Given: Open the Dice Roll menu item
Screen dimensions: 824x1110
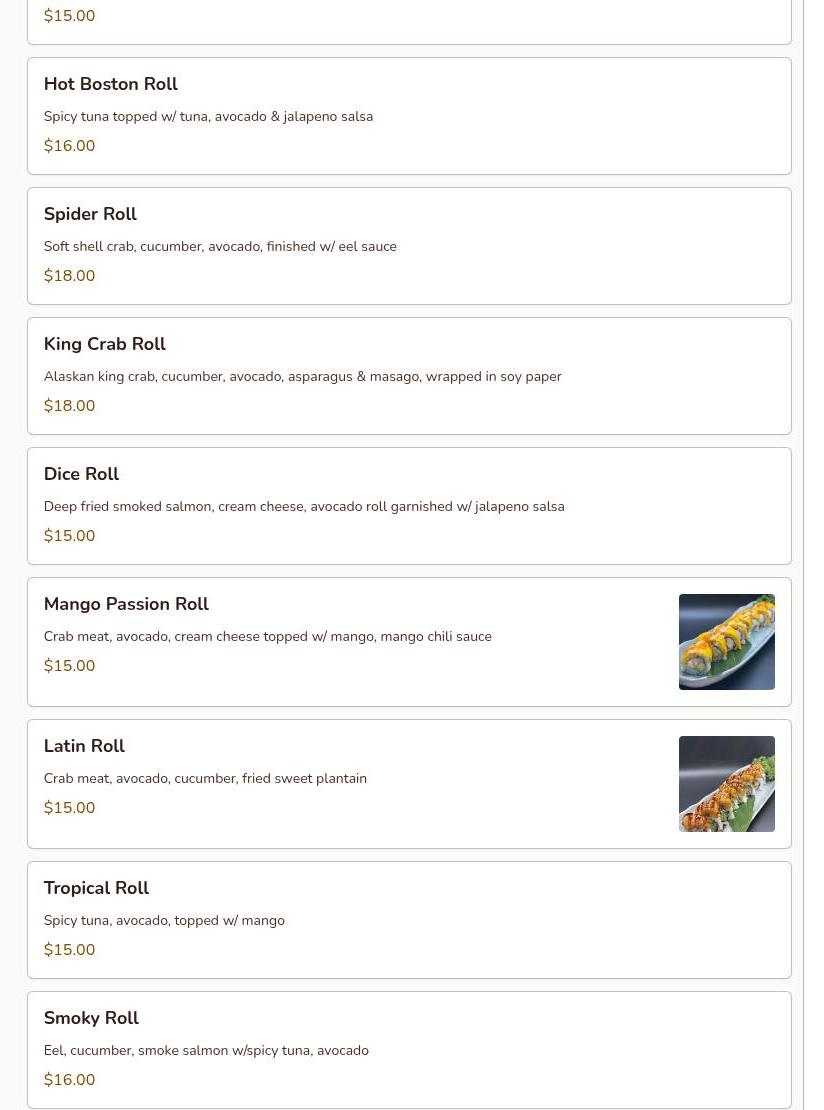Looking at the screenshot, I should 409,506.
